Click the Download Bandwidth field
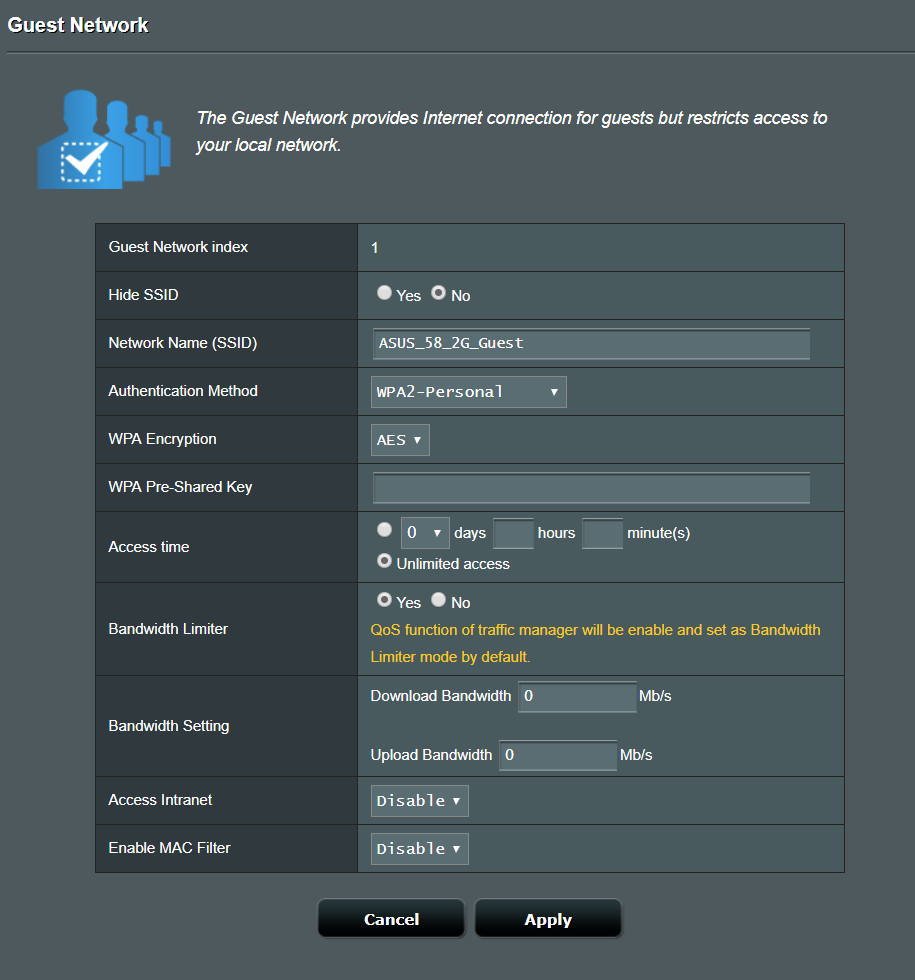 [x=577, y=696]
